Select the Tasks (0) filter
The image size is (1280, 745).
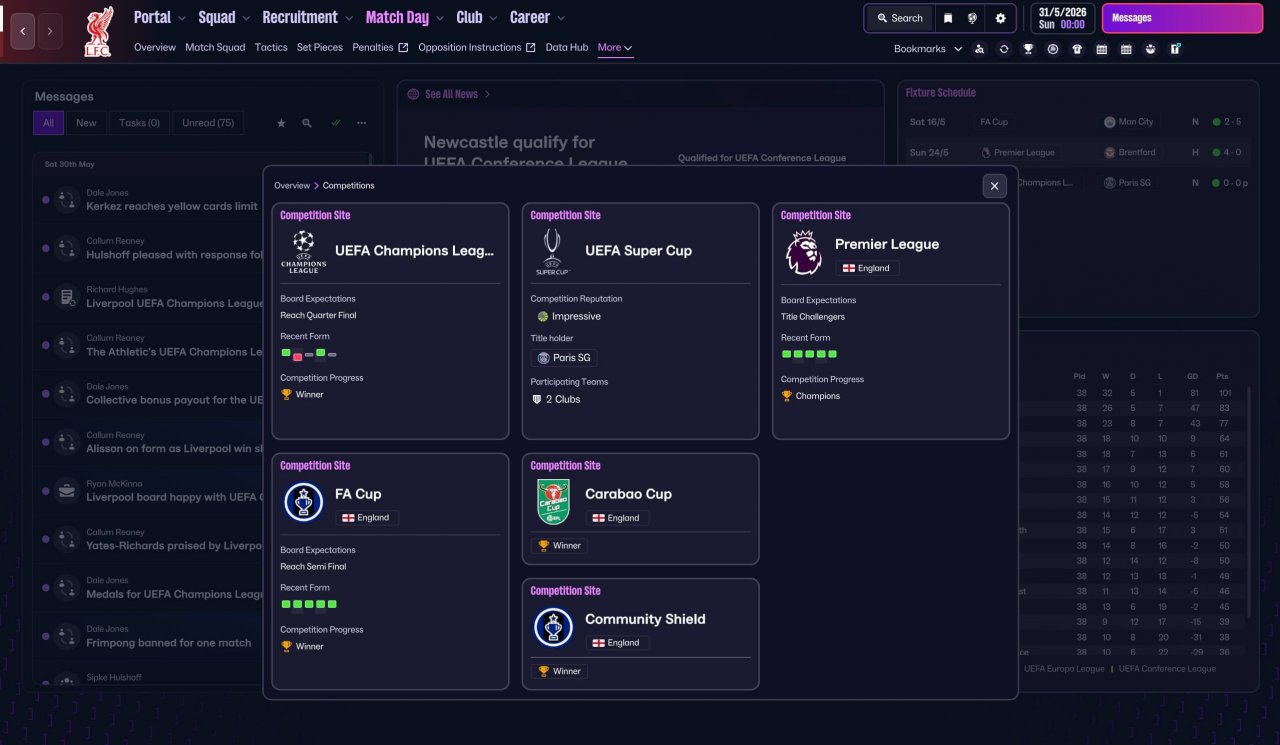click(x=139, y=123)
